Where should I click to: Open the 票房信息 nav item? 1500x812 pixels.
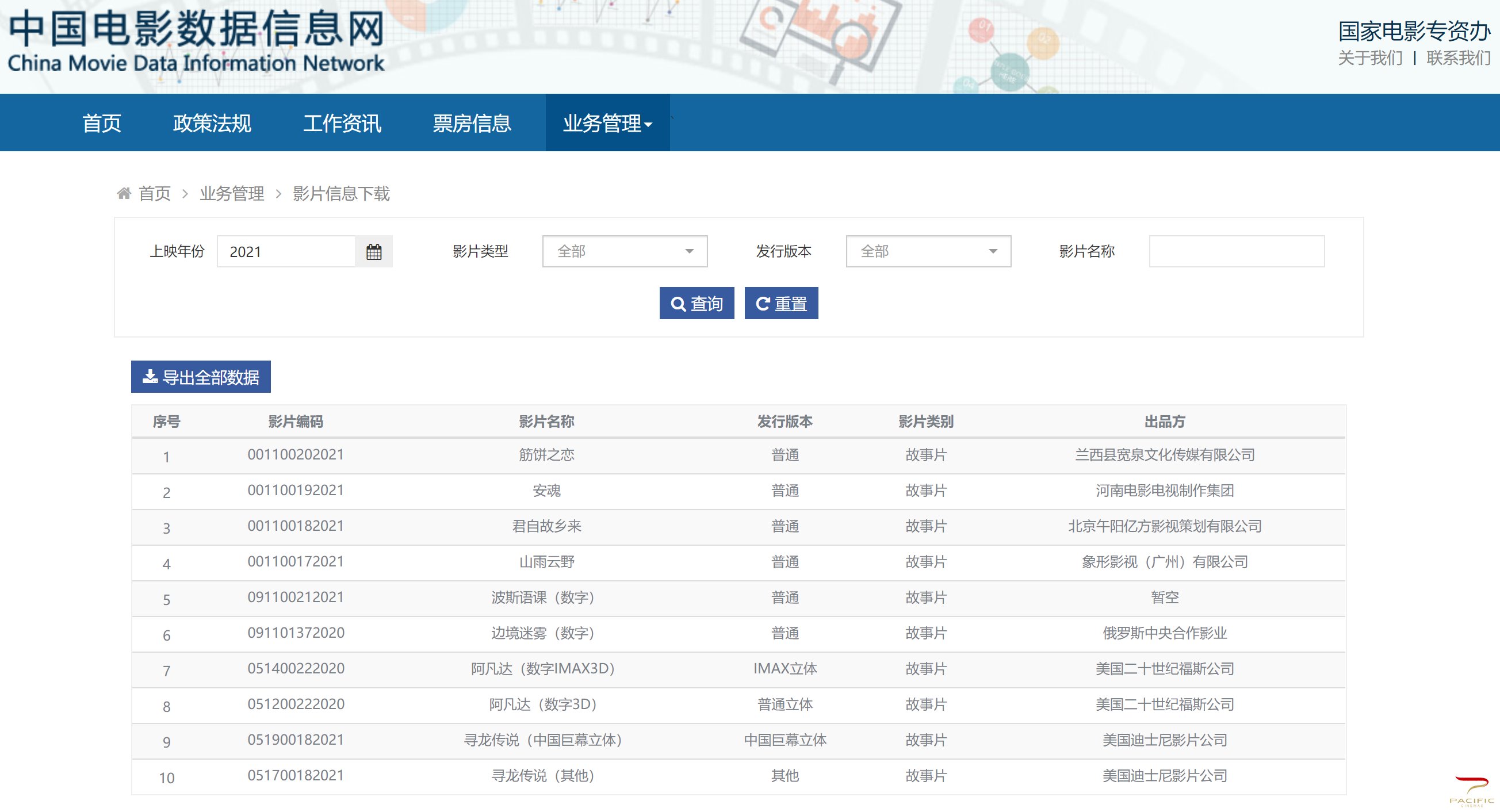click(472, 124)
